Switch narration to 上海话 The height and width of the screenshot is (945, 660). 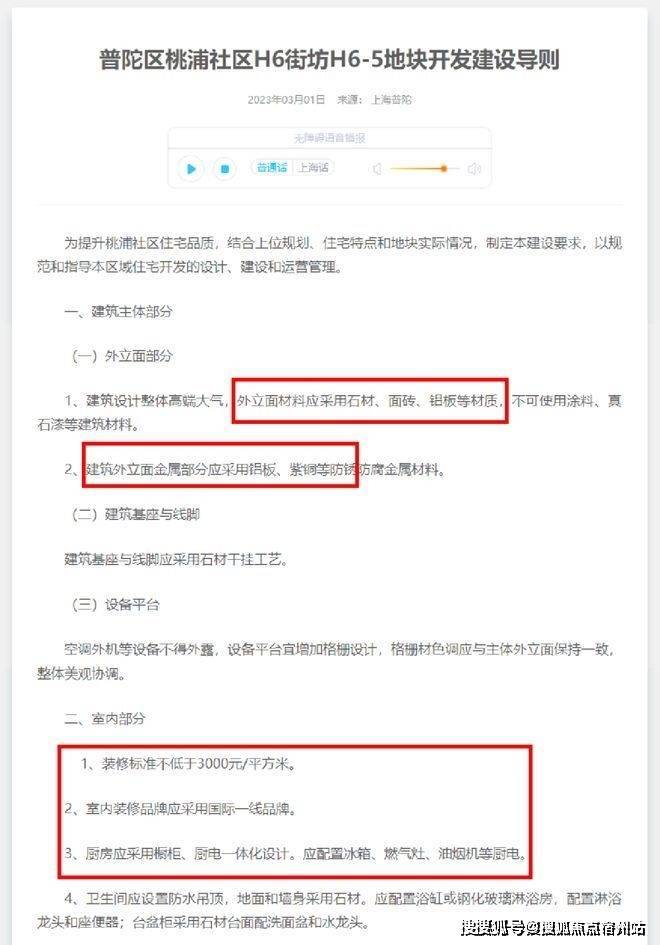pos(313,168)
